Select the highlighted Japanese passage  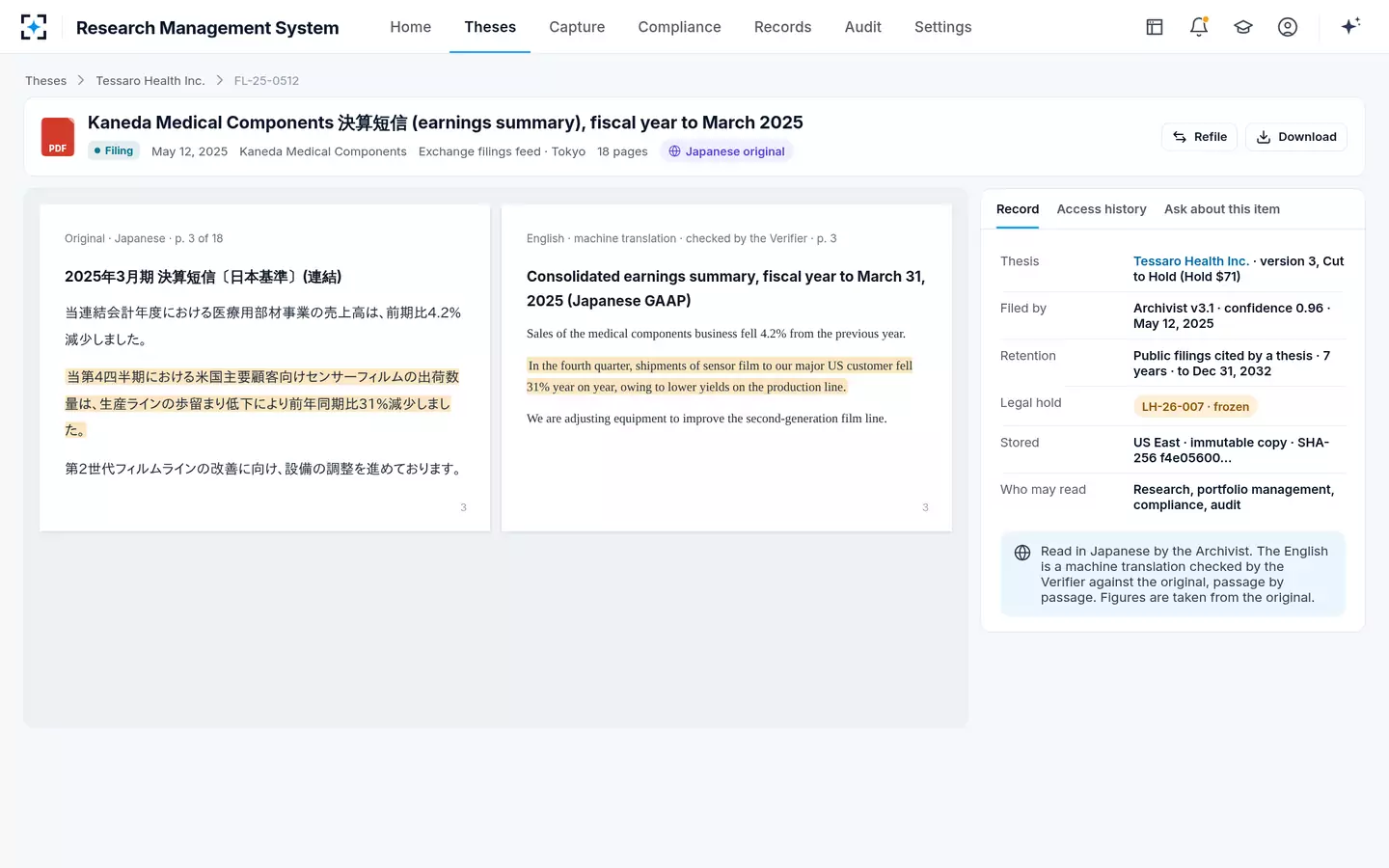pyautogui.click(x=262, y=403)
